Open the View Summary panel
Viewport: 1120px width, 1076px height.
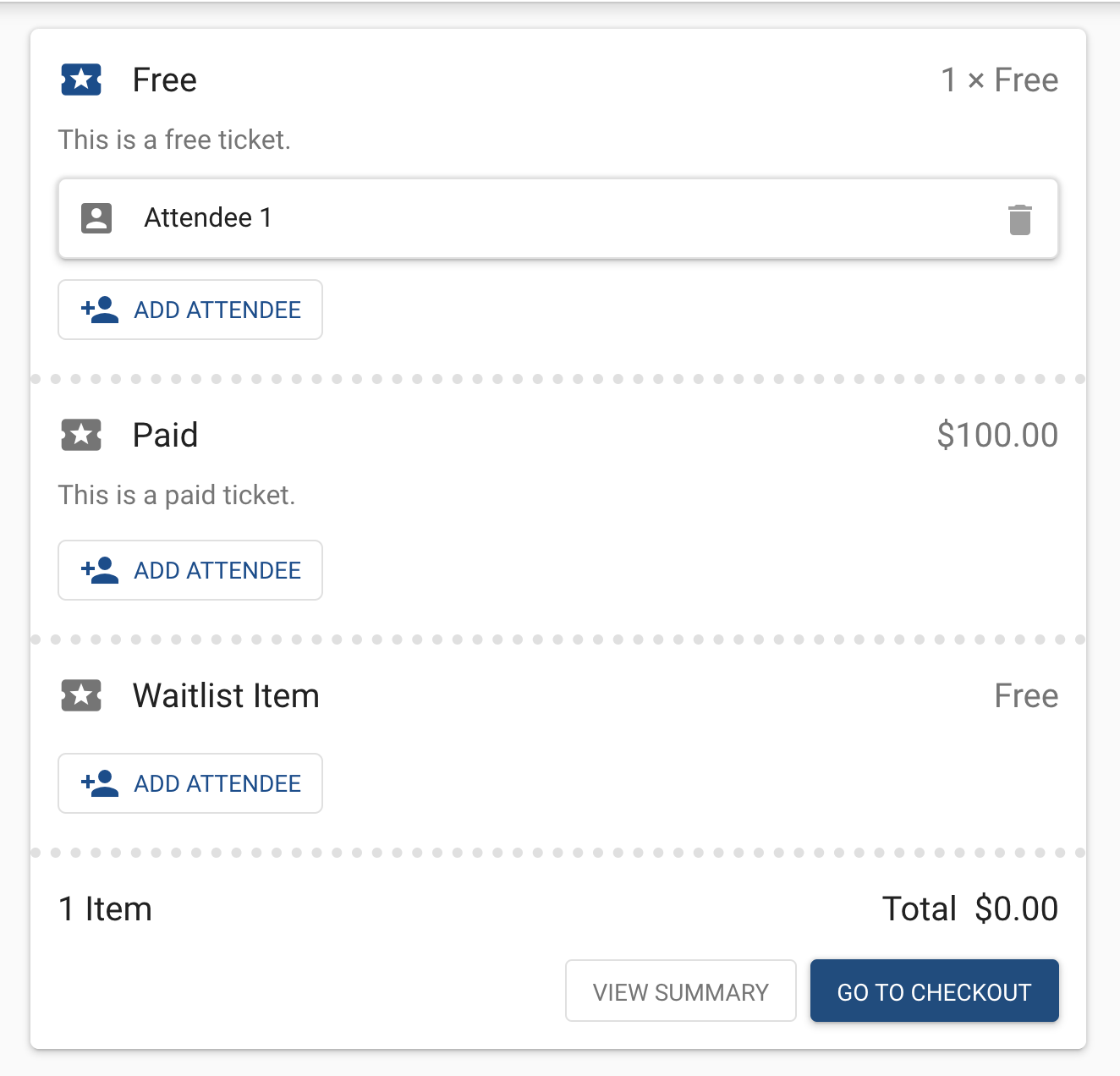tap(680, 991)
